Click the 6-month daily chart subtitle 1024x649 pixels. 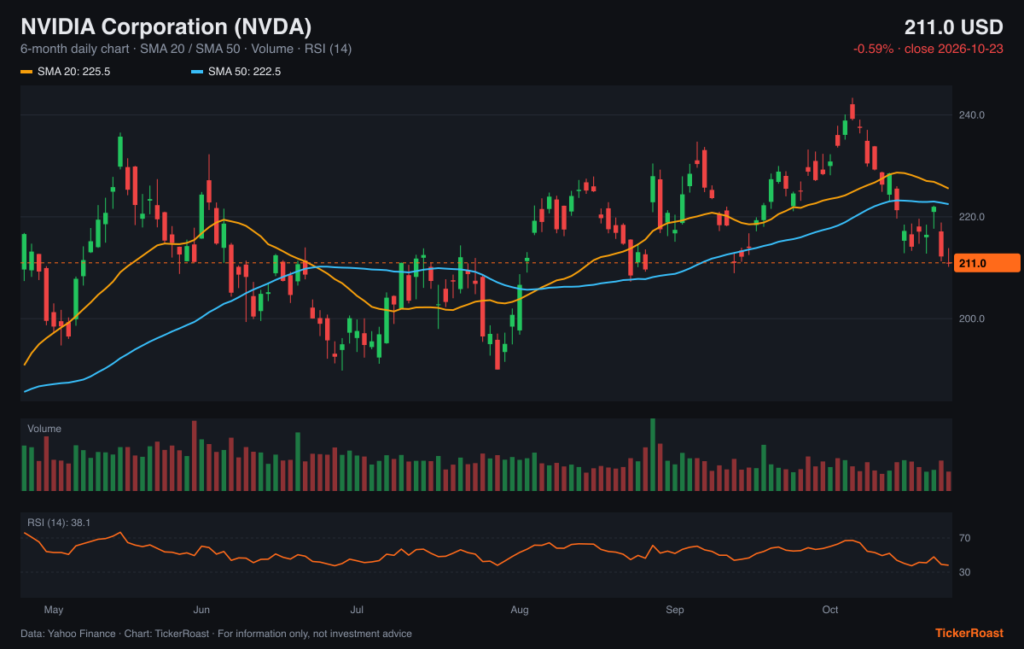click(186, 49)
